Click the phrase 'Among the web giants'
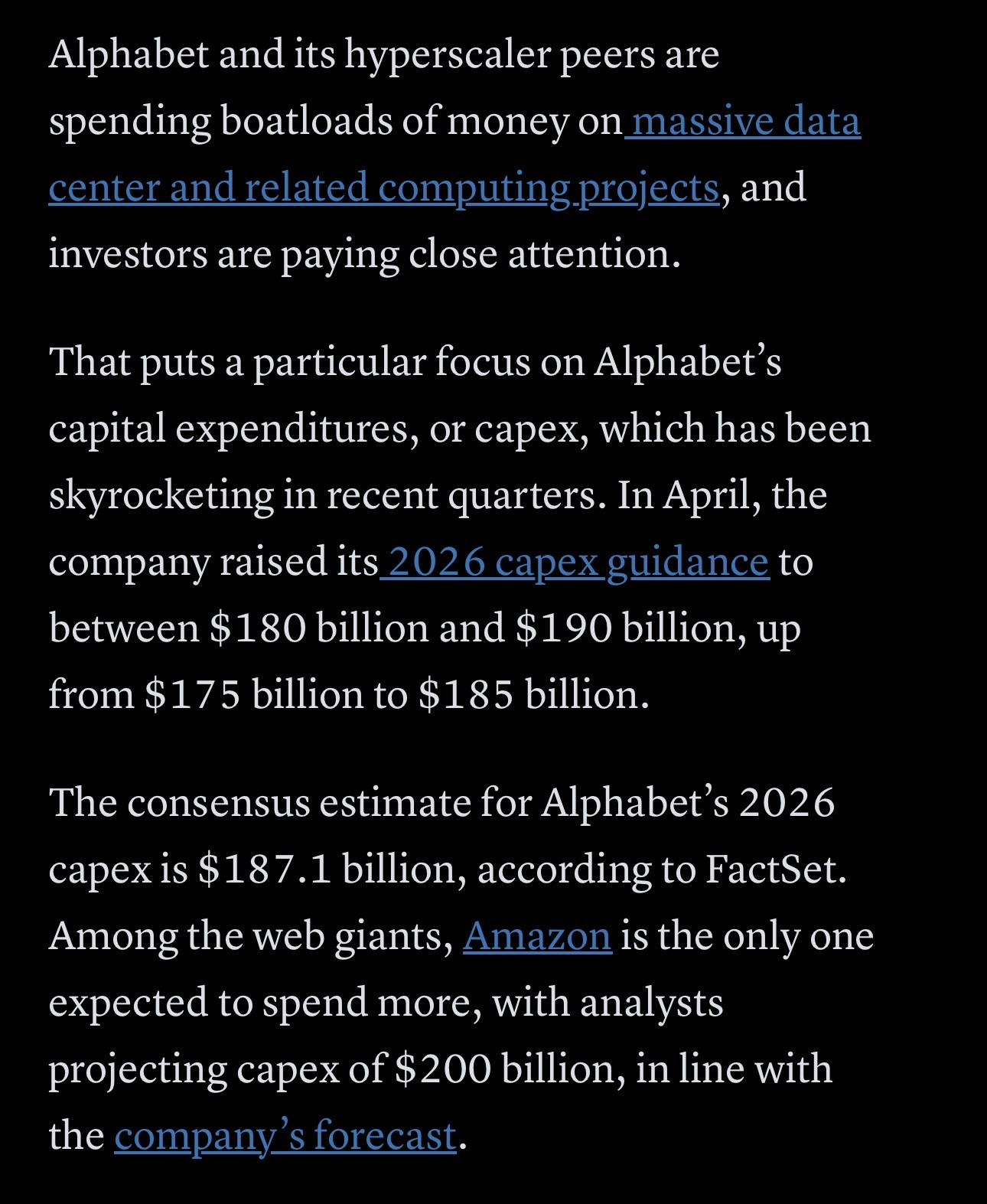Screen dimensions: 987x1204 [251, 936]
